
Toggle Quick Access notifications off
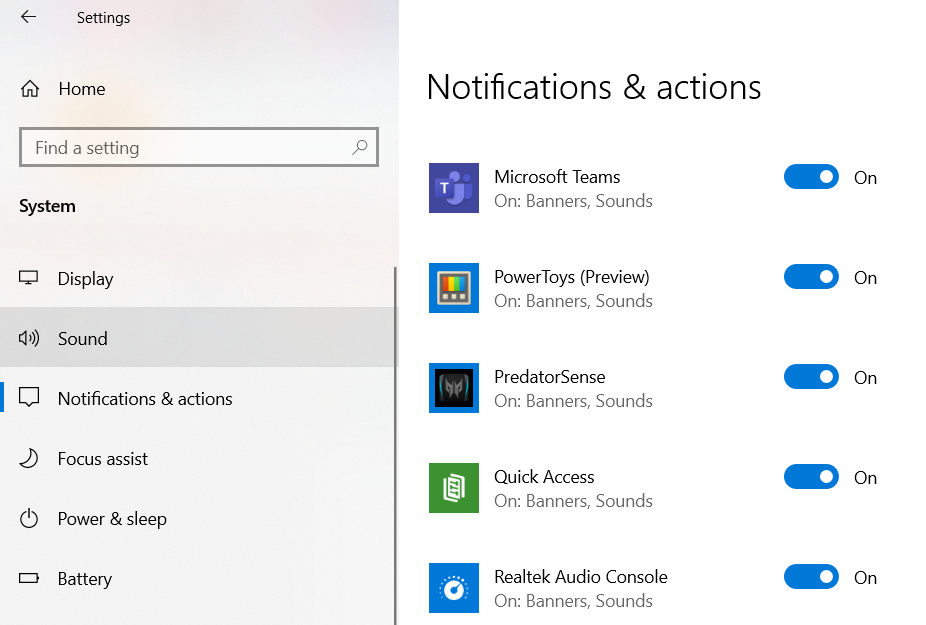(x=811, y=477)
